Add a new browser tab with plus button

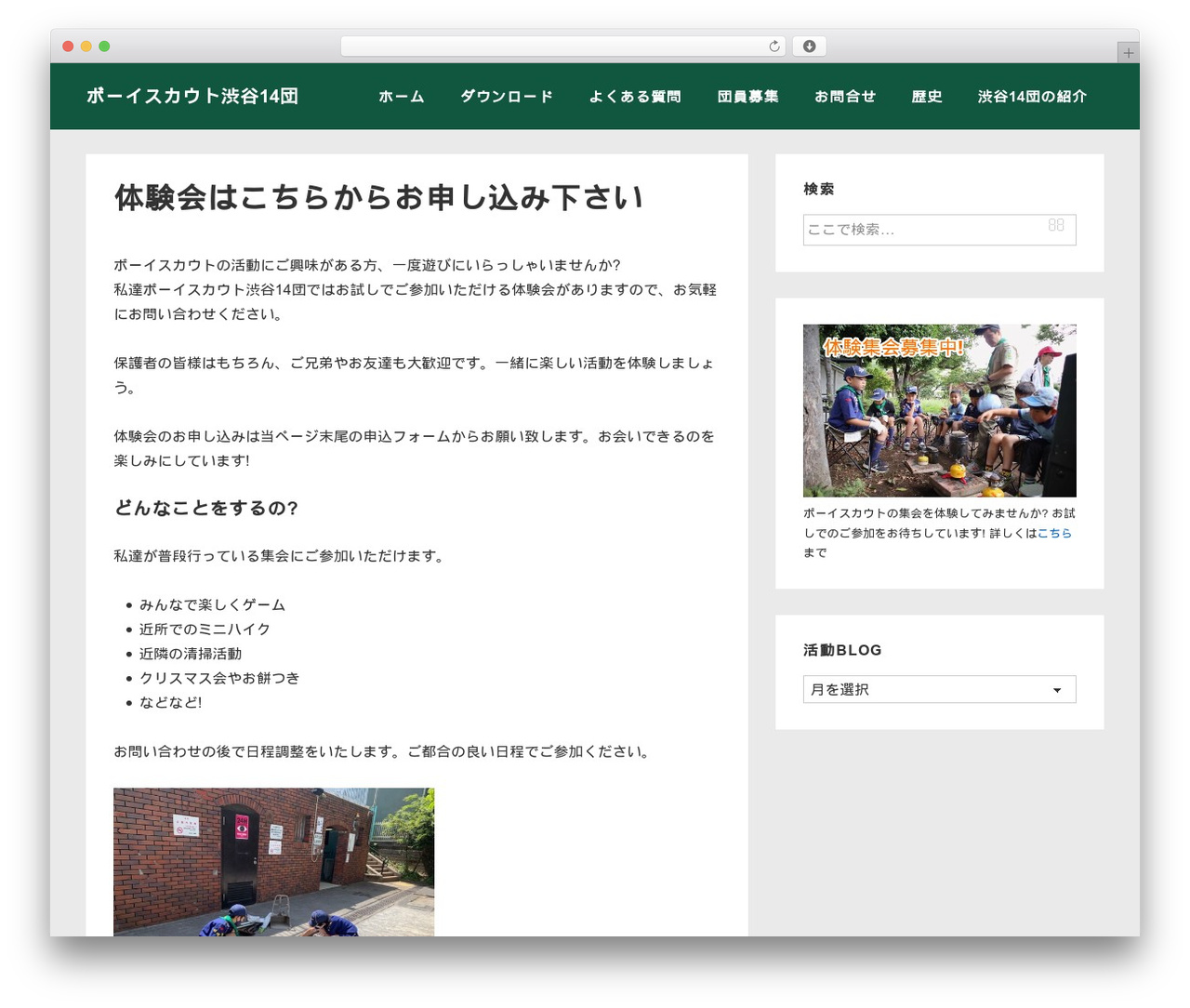(1129, 53)
